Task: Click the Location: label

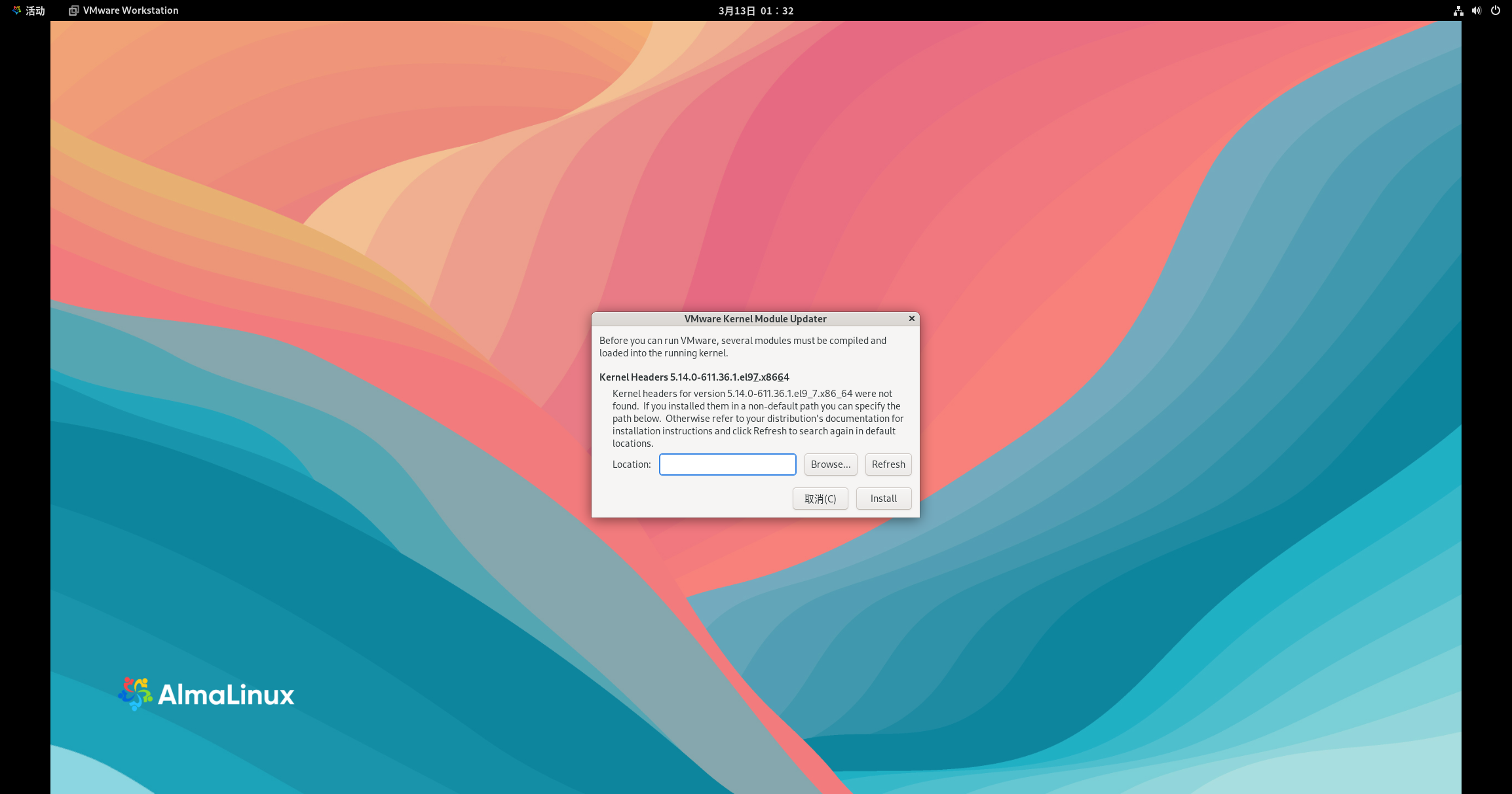Action: click(x=632, y=464)
